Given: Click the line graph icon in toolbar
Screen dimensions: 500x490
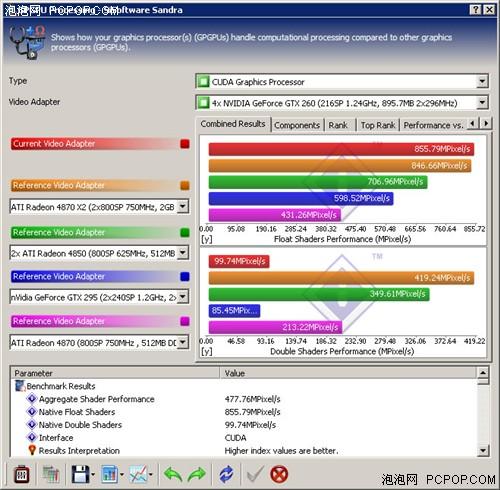Looking at the screenshot, I should 139,474.
